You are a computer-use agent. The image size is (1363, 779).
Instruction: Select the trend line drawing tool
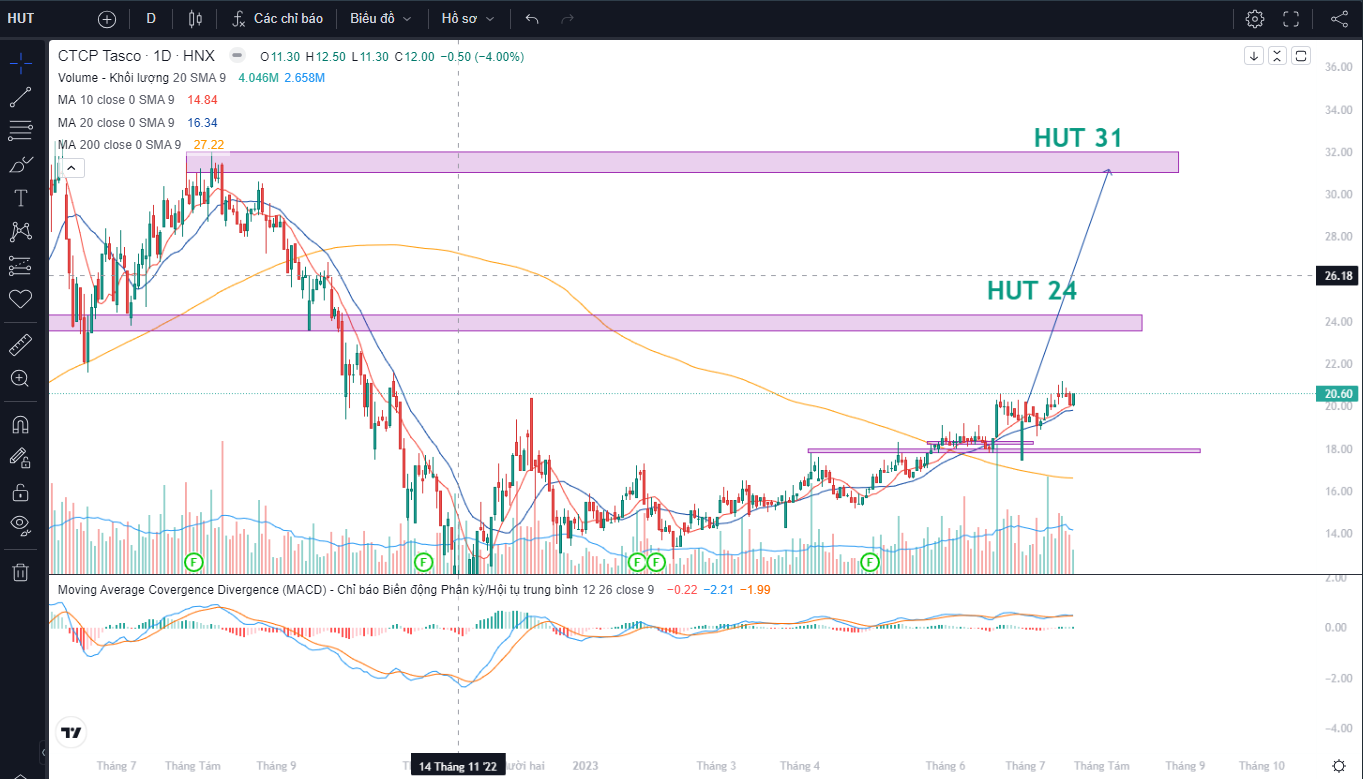click(x=20, y=97)
